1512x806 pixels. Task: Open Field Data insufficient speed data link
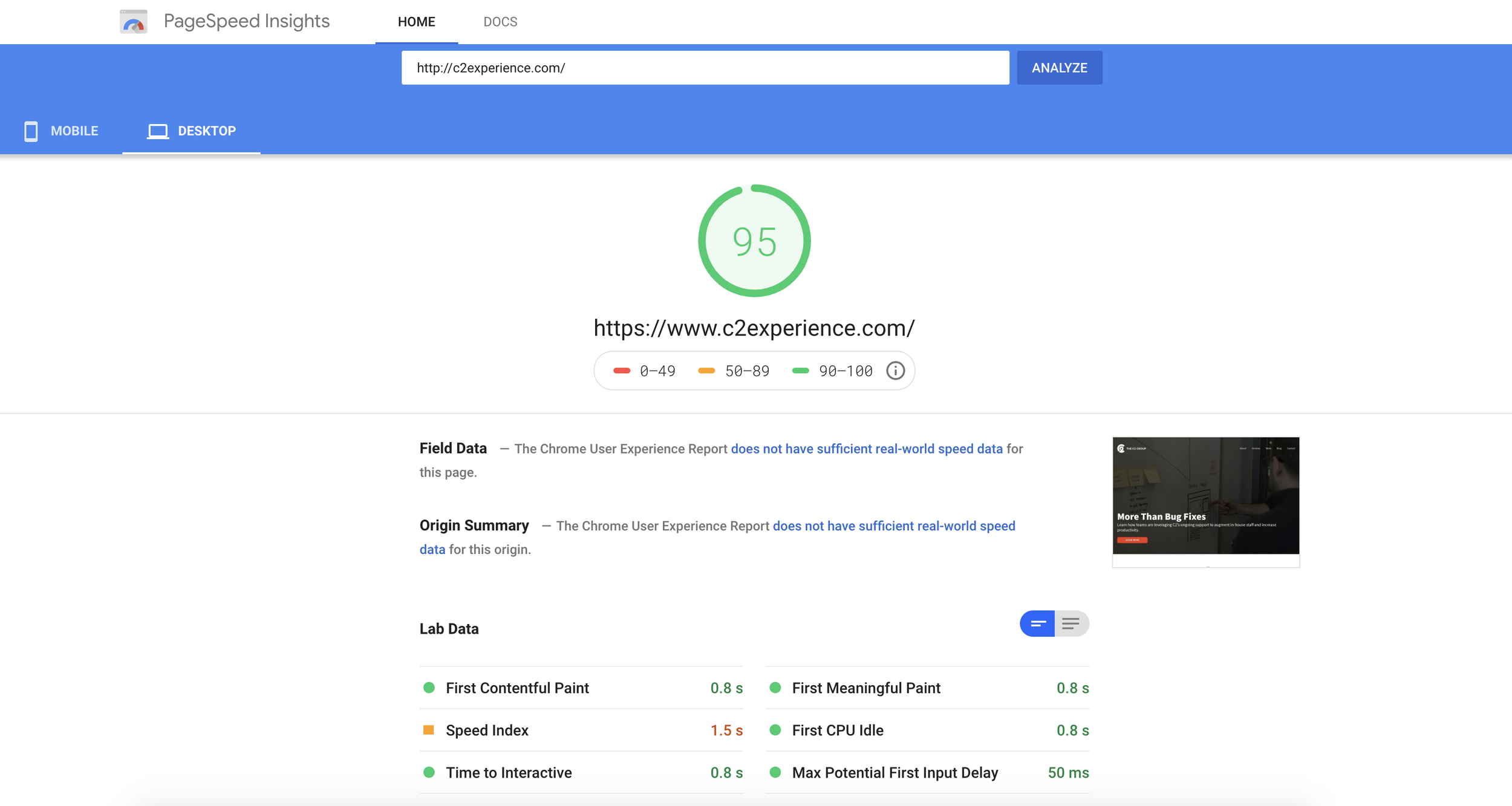(x=866, y=449)
